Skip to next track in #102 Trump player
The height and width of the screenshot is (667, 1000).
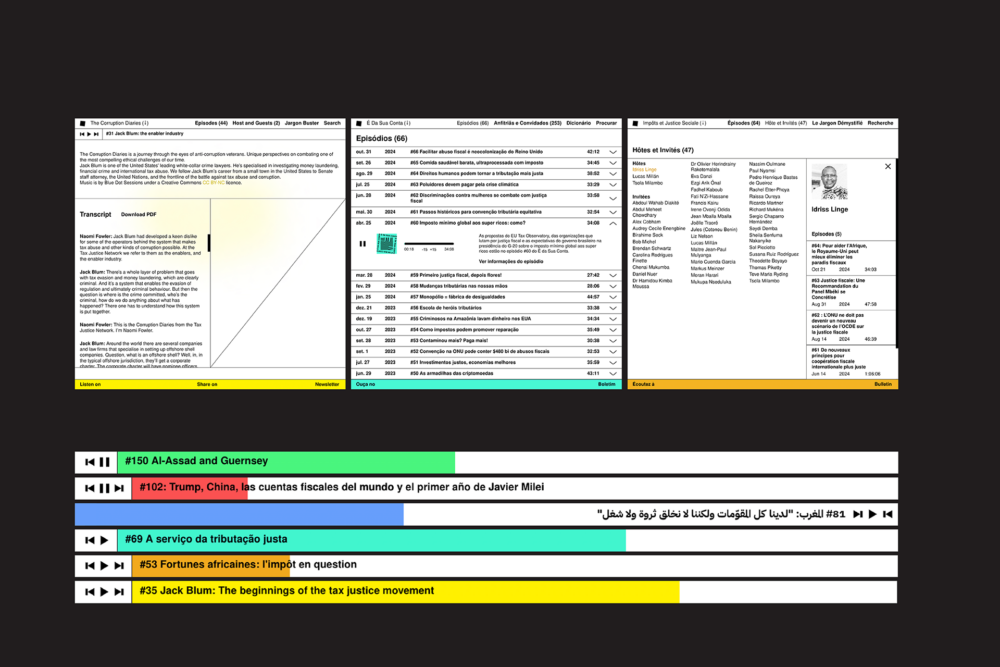(119, 488)
